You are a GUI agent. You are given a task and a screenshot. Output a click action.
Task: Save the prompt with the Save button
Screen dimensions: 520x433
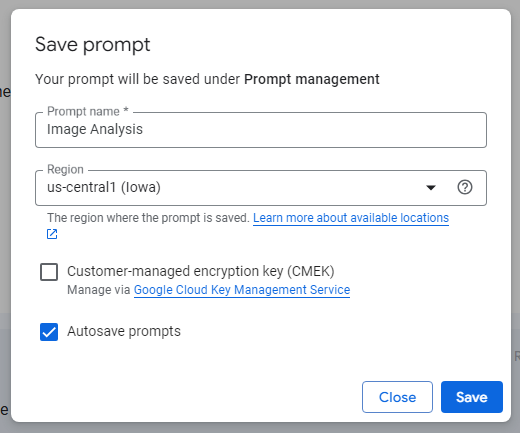tap(472, 397)
